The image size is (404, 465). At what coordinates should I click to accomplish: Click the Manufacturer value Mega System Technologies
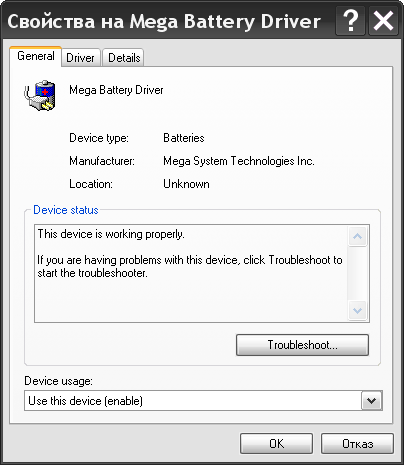(239, 161)
